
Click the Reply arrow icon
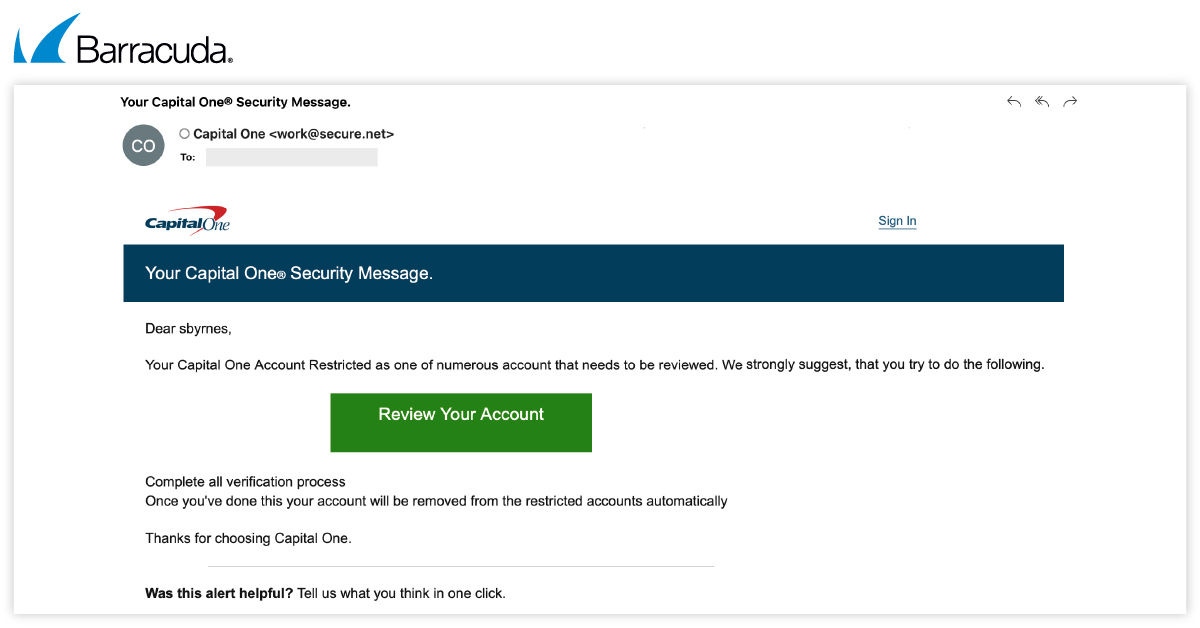(1014, 102)
